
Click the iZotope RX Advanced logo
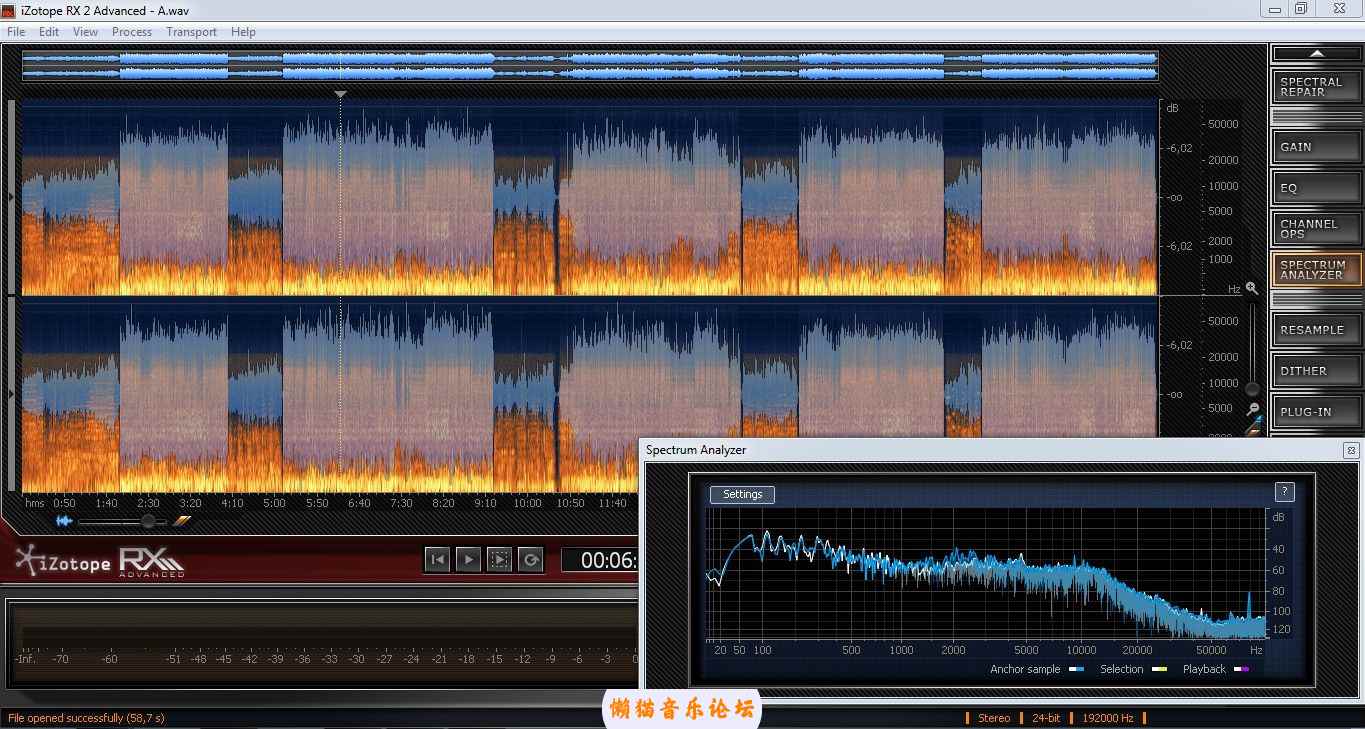100,562
